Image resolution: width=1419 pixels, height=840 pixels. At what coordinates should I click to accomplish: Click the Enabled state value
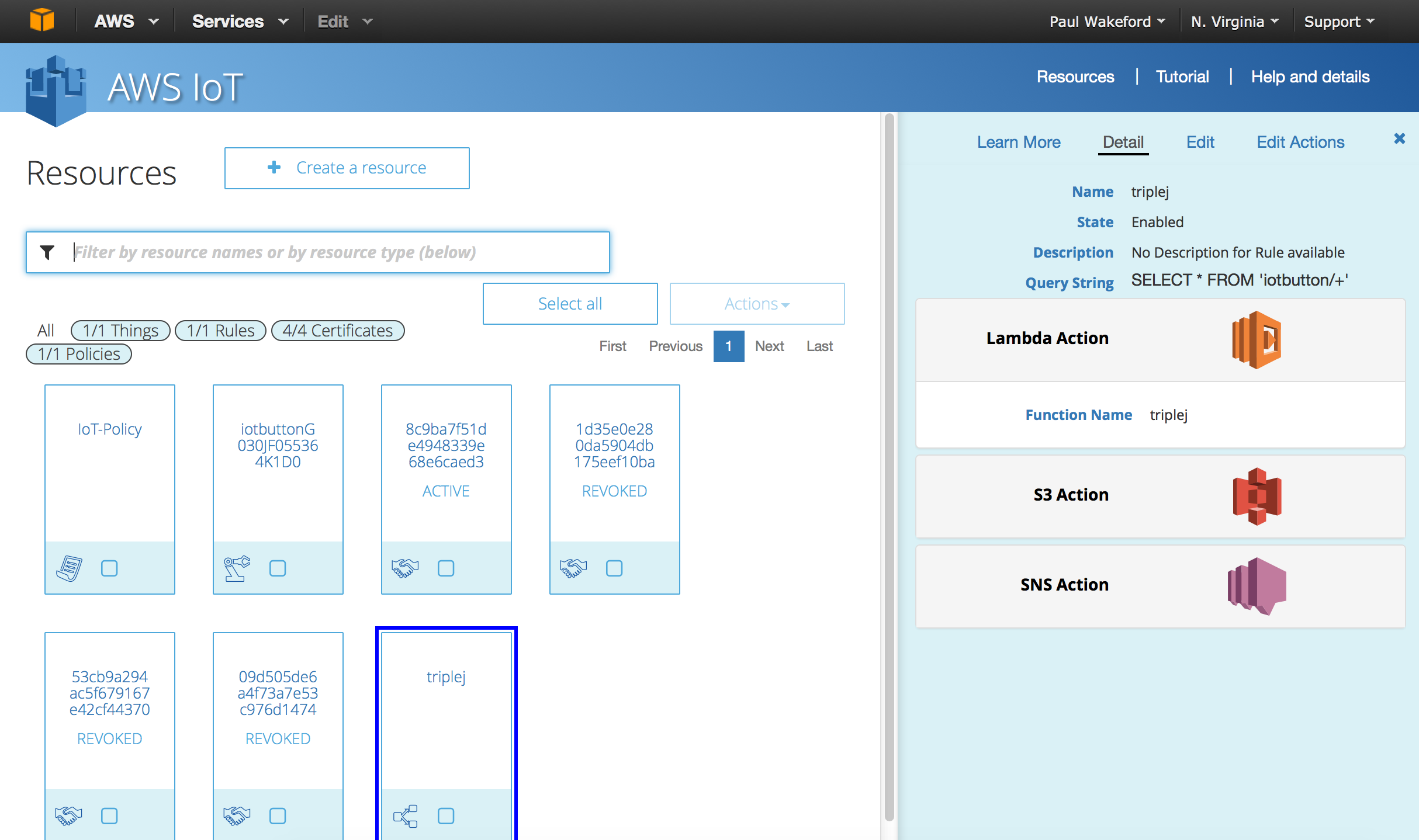(x=1157, y=222)
